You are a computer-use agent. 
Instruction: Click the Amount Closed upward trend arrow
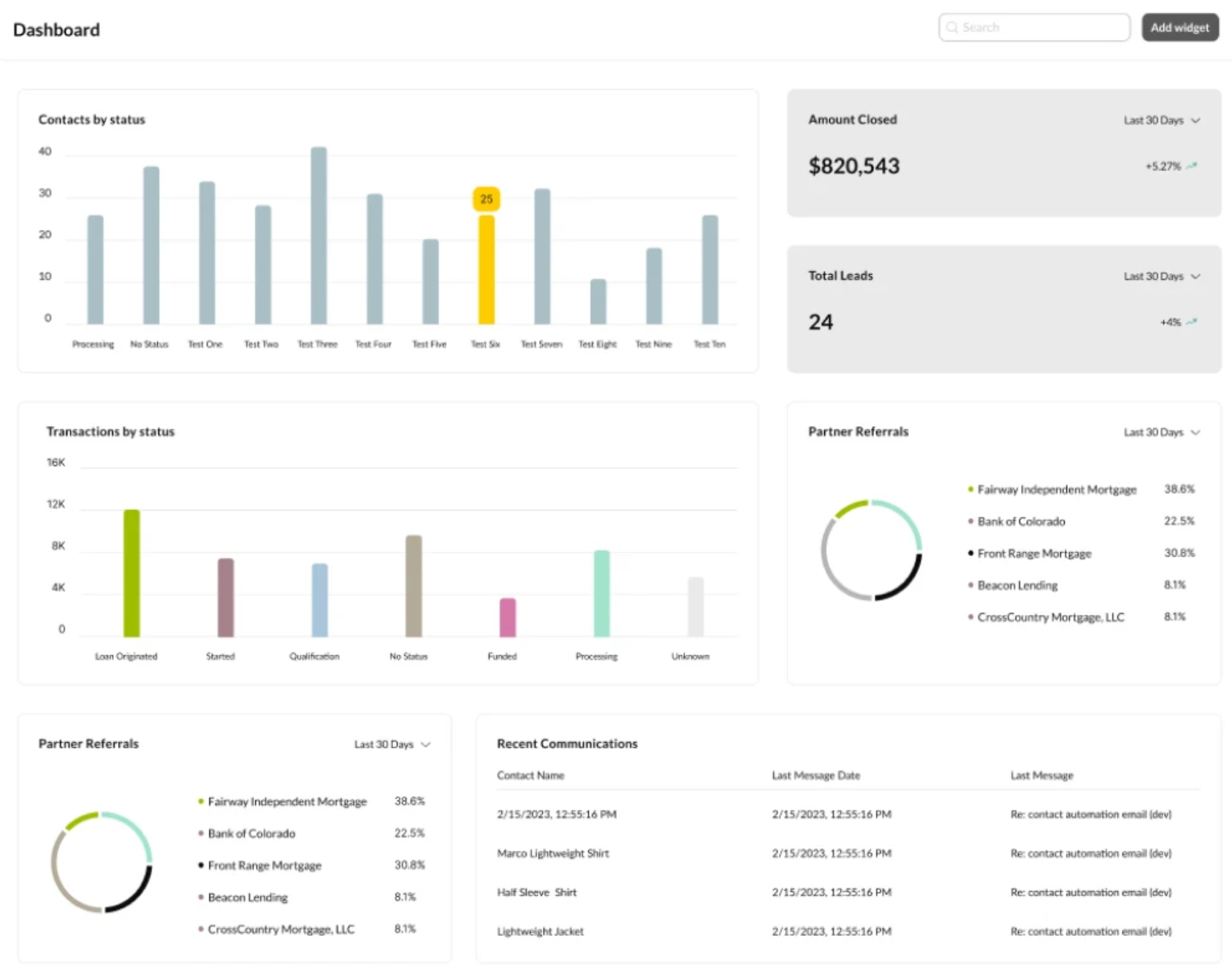pos(1193,166)
